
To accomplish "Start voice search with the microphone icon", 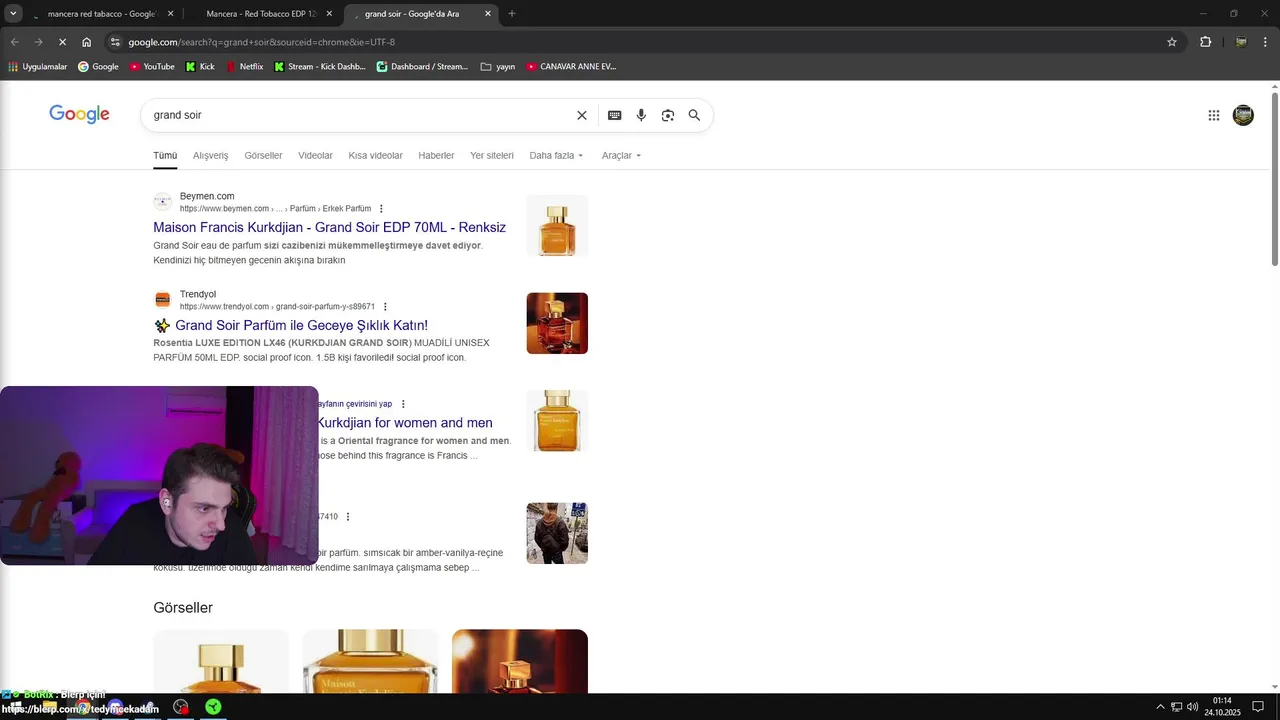I will click(x=641, y=115).
